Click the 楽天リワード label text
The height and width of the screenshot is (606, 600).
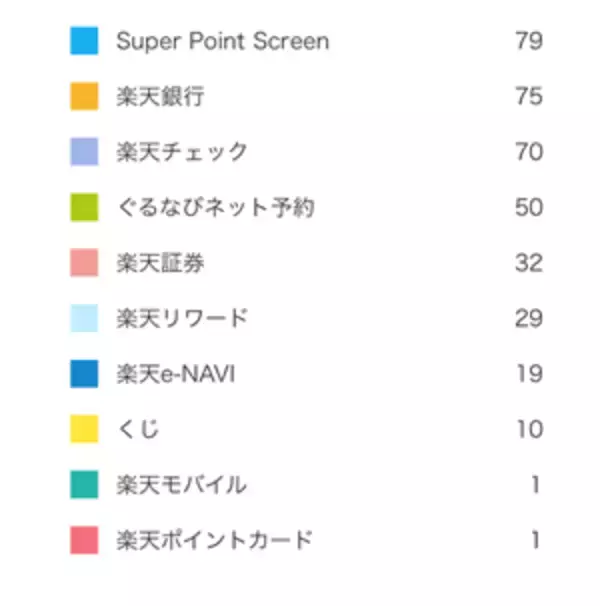coord(181,319)
